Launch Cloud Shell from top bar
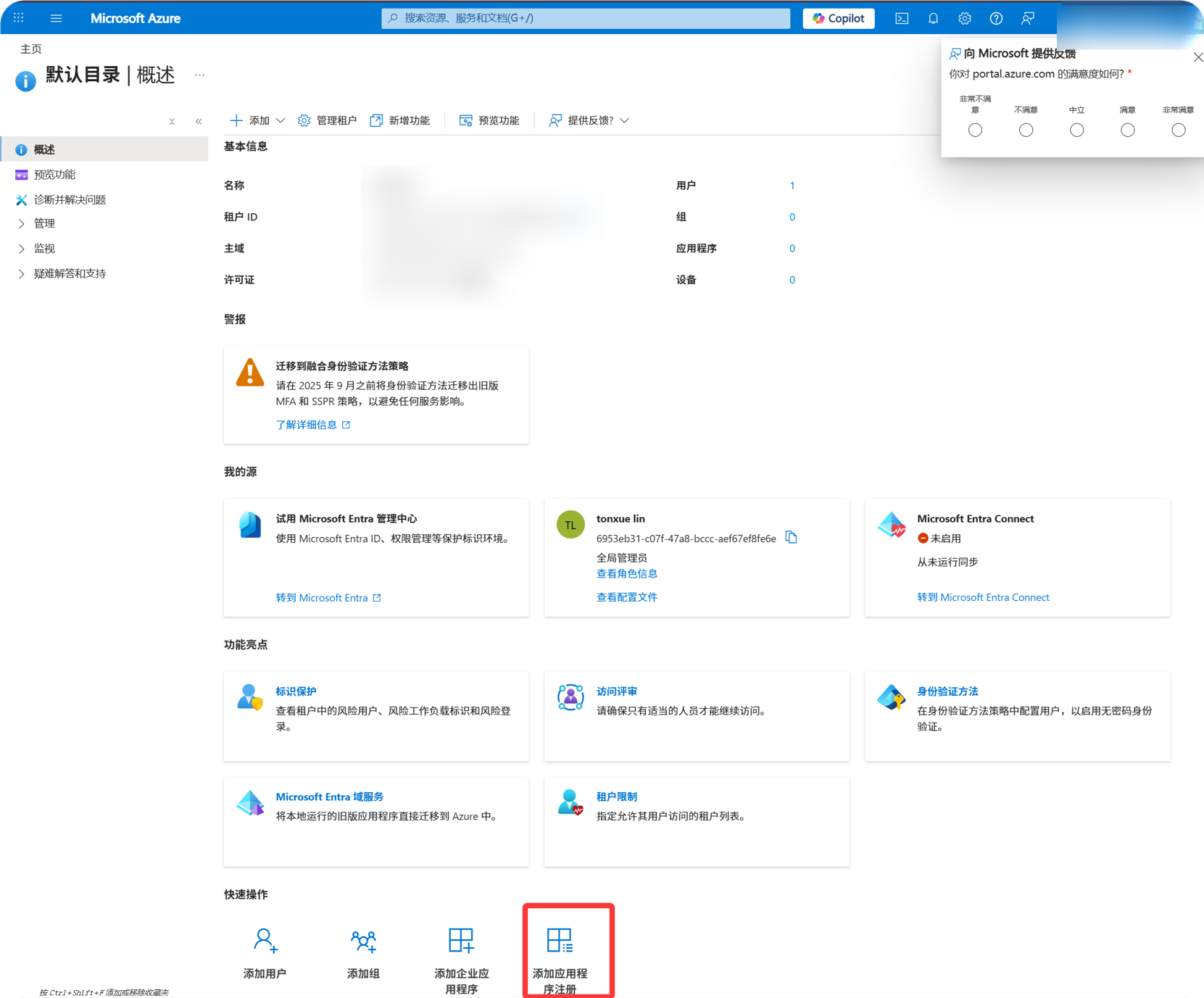The height and width of the screenshot is (998, 1204). [x=902, y=18]
